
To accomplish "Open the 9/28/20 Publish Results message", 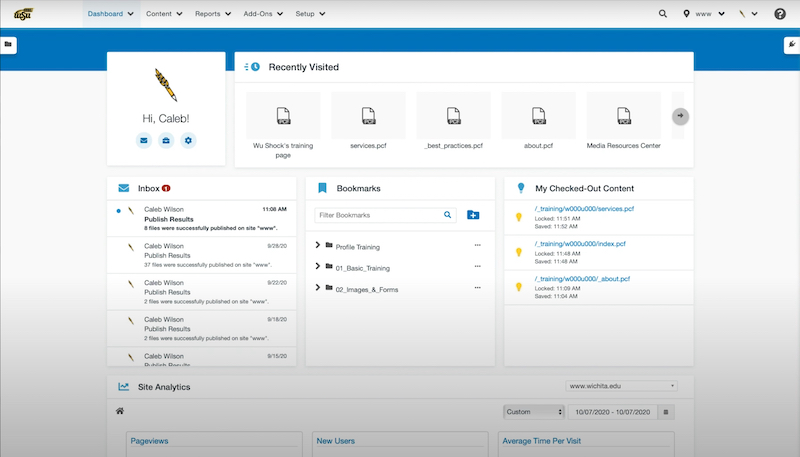I will [202, 255].
